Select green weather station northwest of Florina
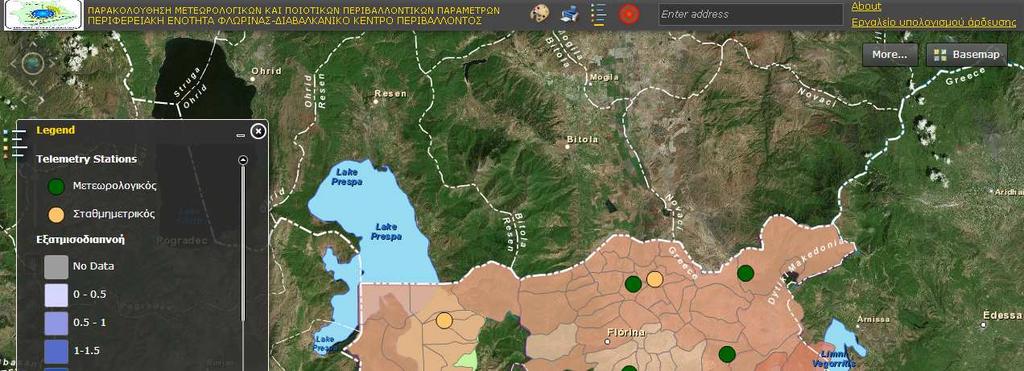1024x371 pixels. point(633,284)
